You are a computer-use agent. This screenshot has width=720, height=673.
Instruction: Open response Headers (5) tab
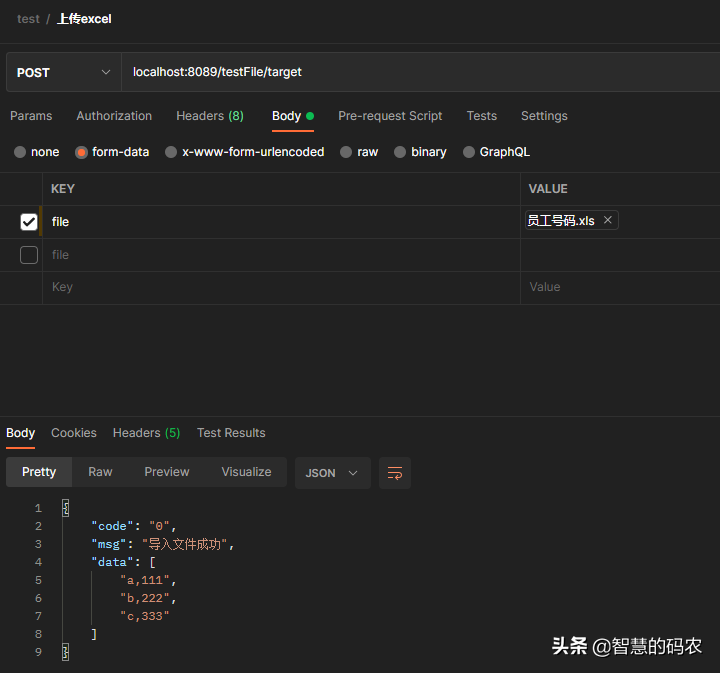tap(146, 432)
